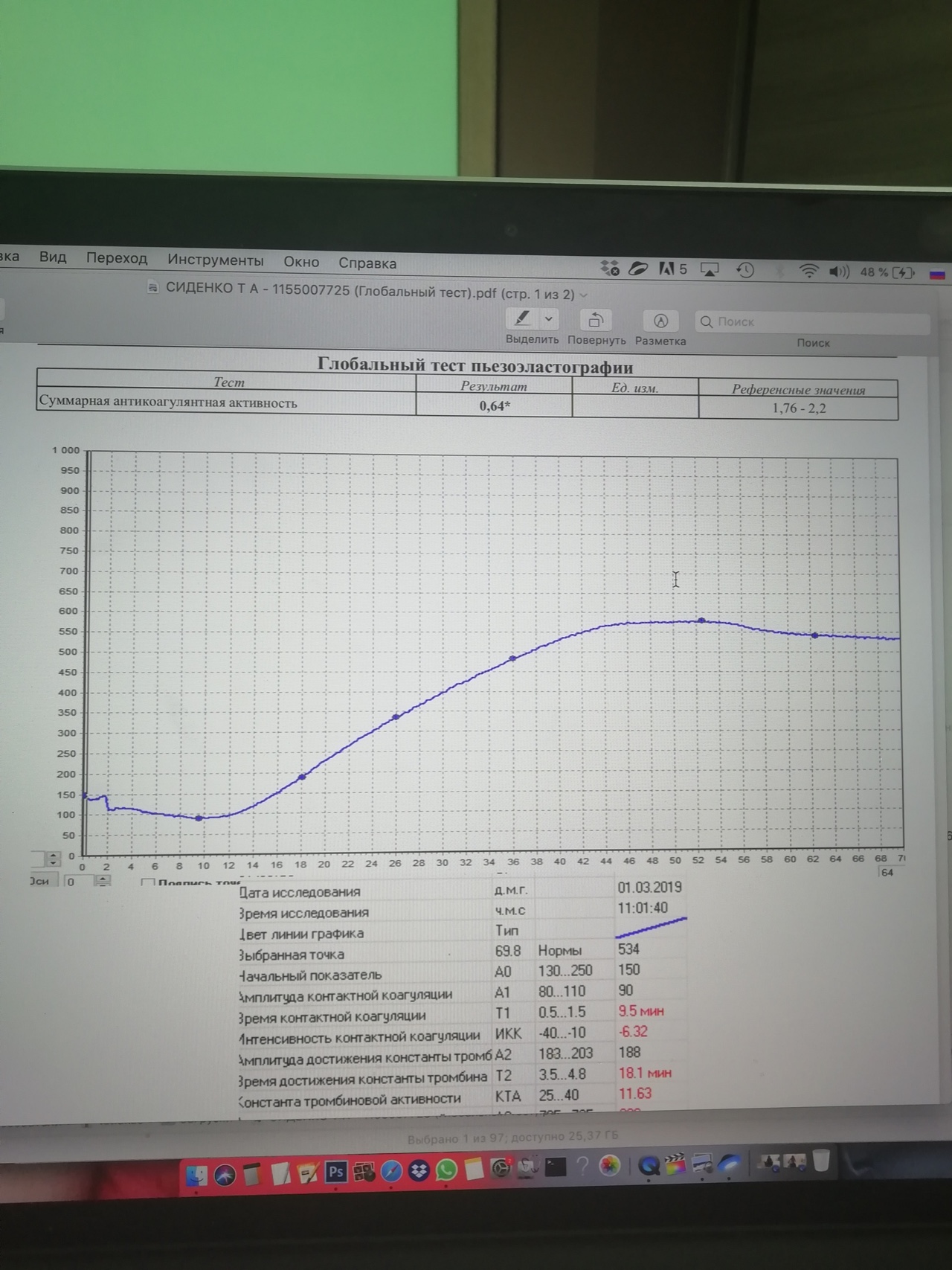This screenshot has height=1270, width=952.
Task: Click the curve minimum marker near 10
Action: [x=199, y=818]
